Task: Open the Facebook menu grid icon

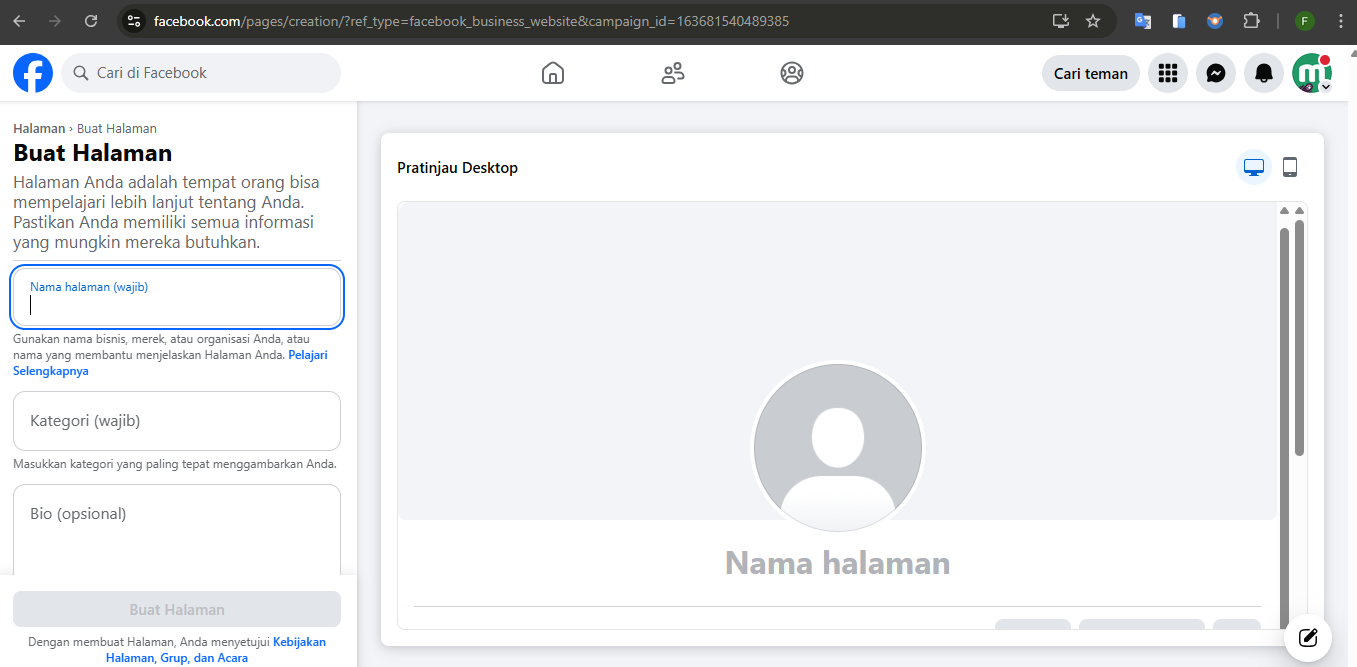Action: click(x=1167, y=73)
